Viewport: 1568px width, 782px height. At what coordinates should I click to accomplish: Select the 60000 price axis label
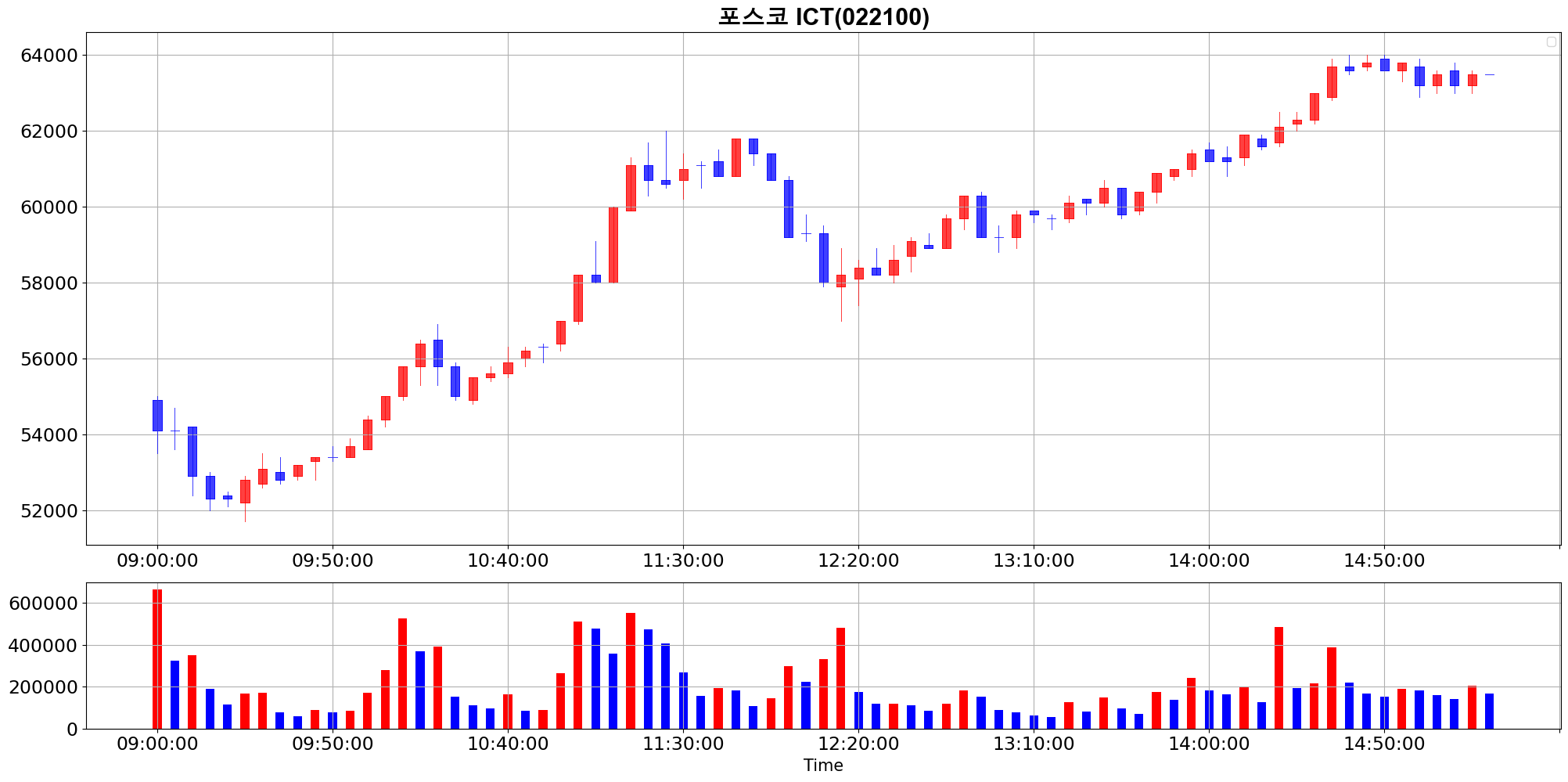[x=49, y=207]
